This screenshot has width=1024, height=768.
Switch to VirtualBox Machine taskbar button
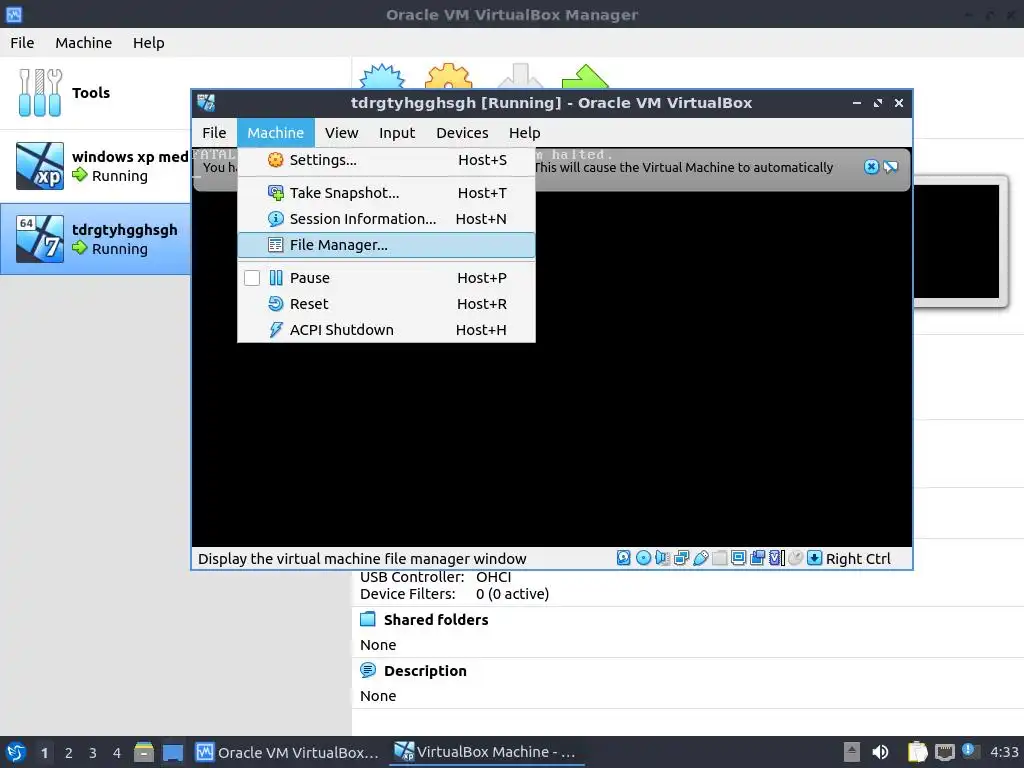pyautogui.click(x=487, y=752)
